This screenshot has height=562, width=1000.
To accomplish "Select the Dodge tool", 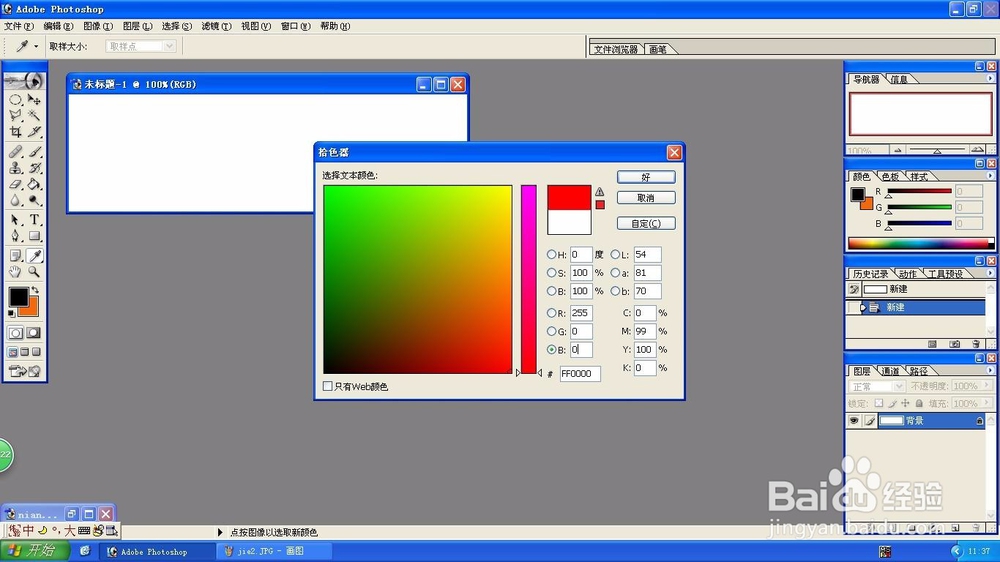I will (x=34, y=200).
